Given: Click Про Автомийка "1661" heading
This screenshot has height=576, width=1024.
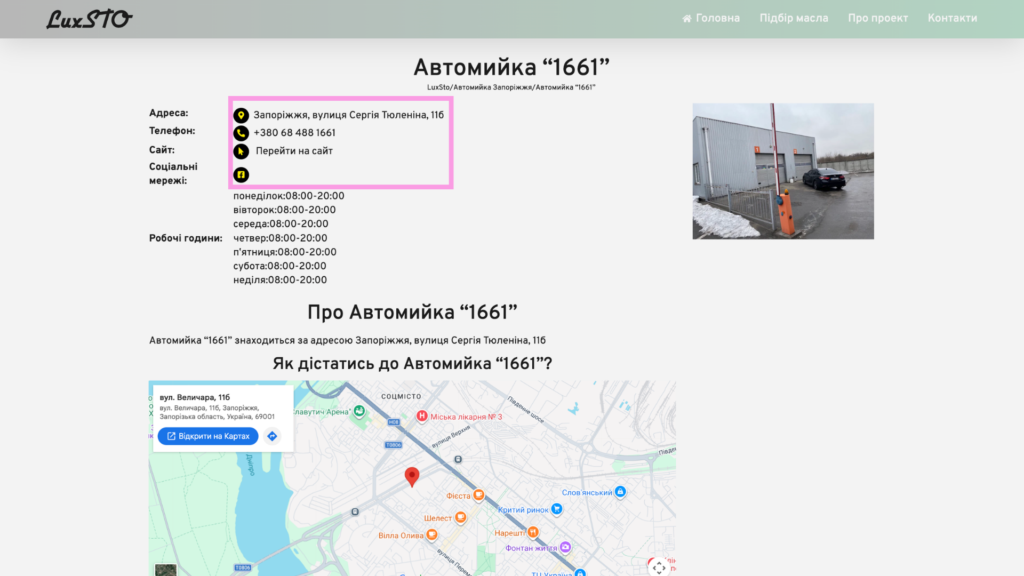Looking at the screenshot, I should pos(412,312).
